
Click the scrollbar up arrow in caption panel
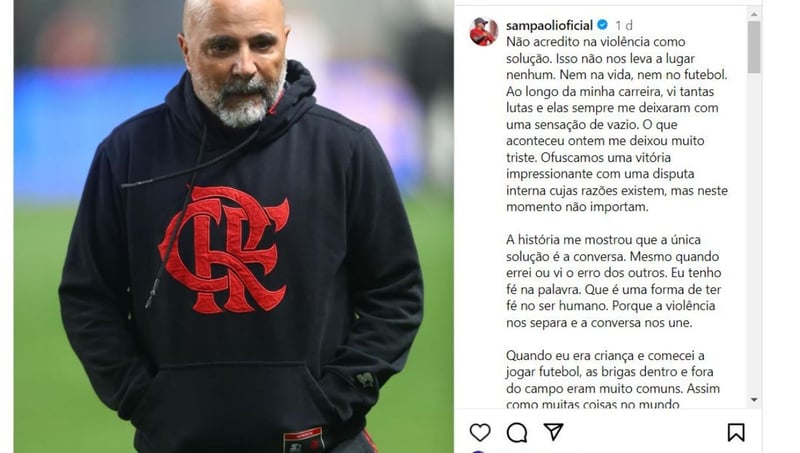754,14
